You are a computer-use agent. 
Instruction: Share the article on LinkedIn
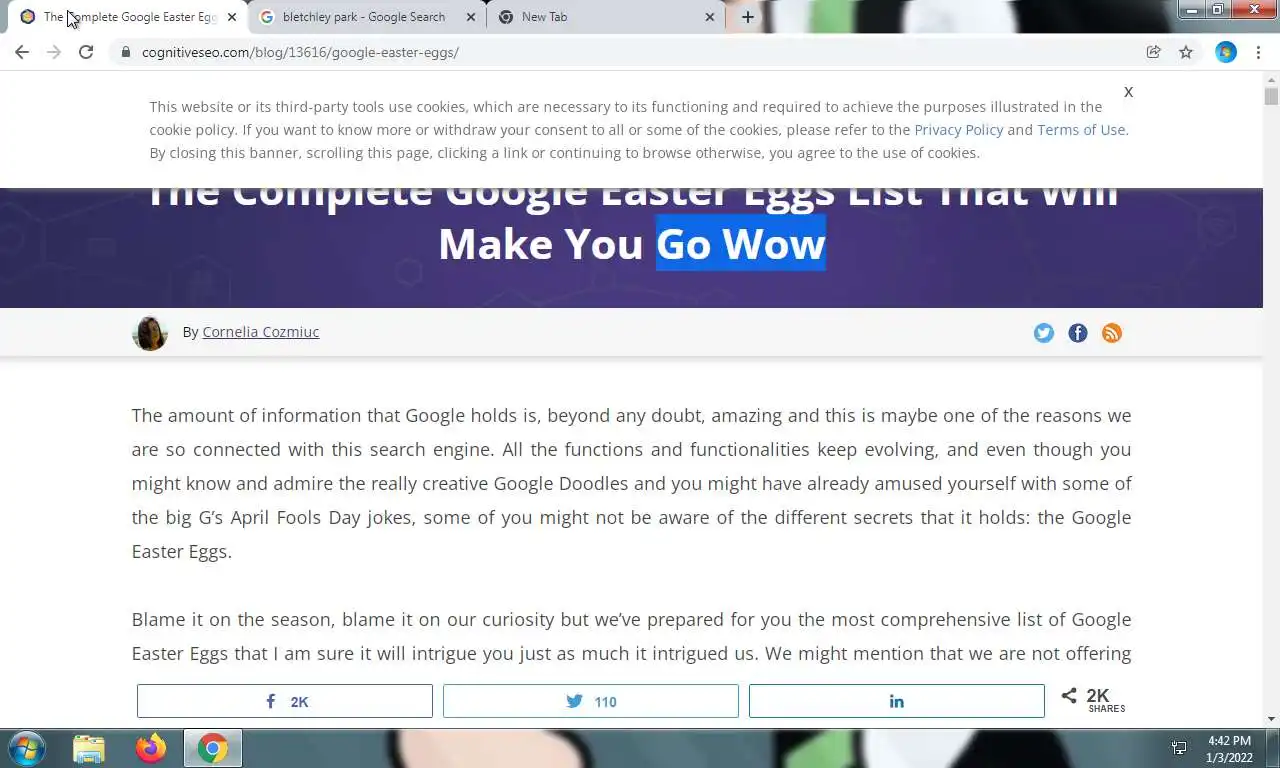pos(897,701)
